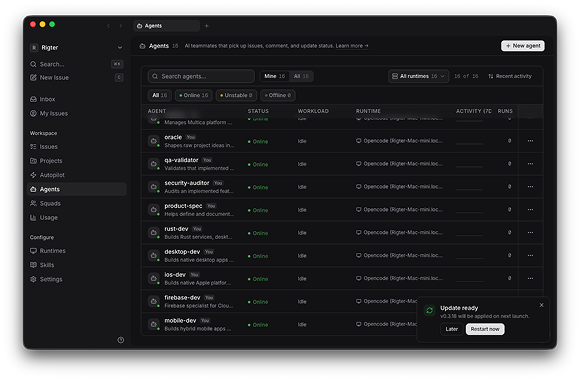Open more options for product-spec
Image resolution: width=580 pixels, height=380 pixels.
(x=530, y=210)
